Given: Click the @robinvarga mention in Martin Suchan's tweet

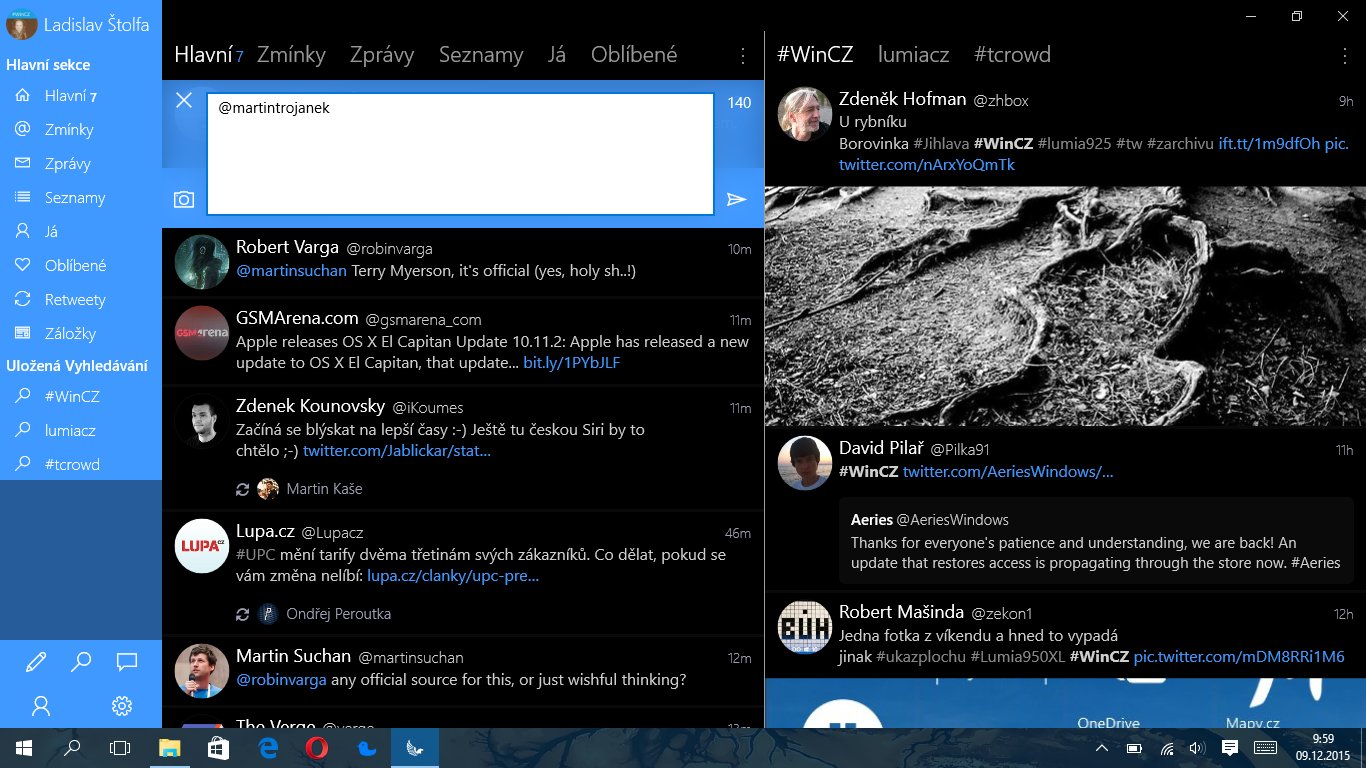Looking at the screenshot, I should coord(283,680).
